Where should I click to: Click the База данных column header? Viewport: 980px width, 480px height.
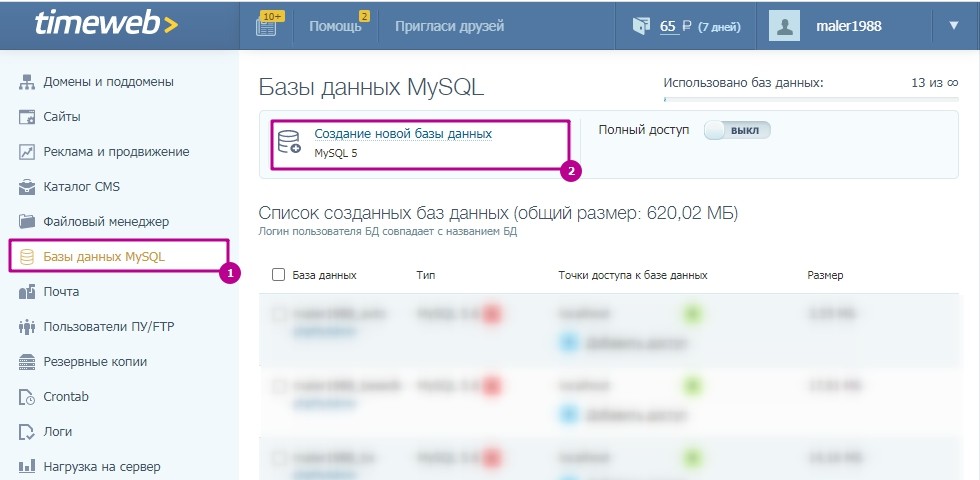[324, 275]
